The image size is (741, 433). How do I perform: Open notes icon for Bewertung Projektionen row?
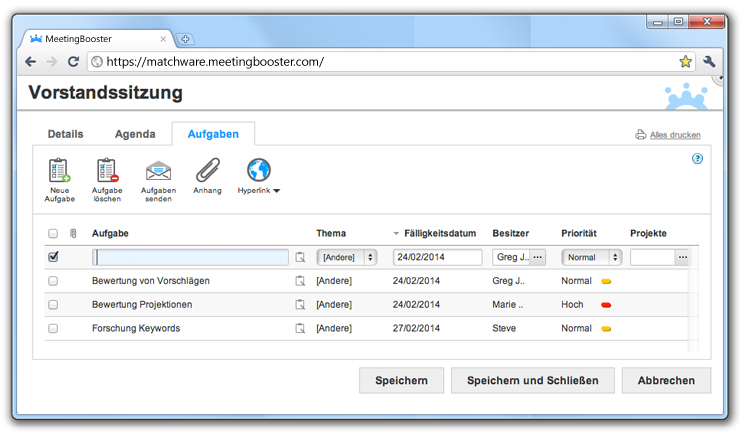299,305
